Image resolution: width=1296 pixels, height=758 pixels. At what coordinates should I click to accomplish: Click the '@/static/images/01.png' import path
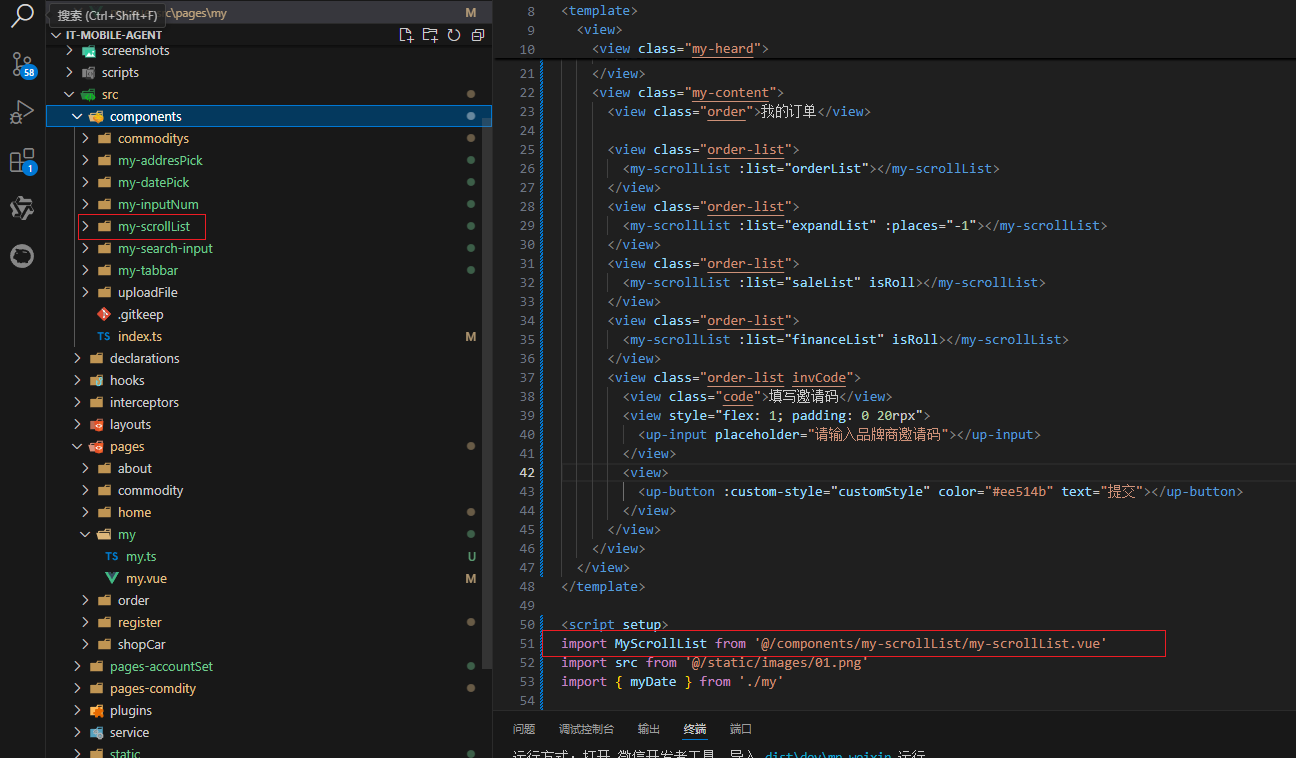[x=776, y=662]
